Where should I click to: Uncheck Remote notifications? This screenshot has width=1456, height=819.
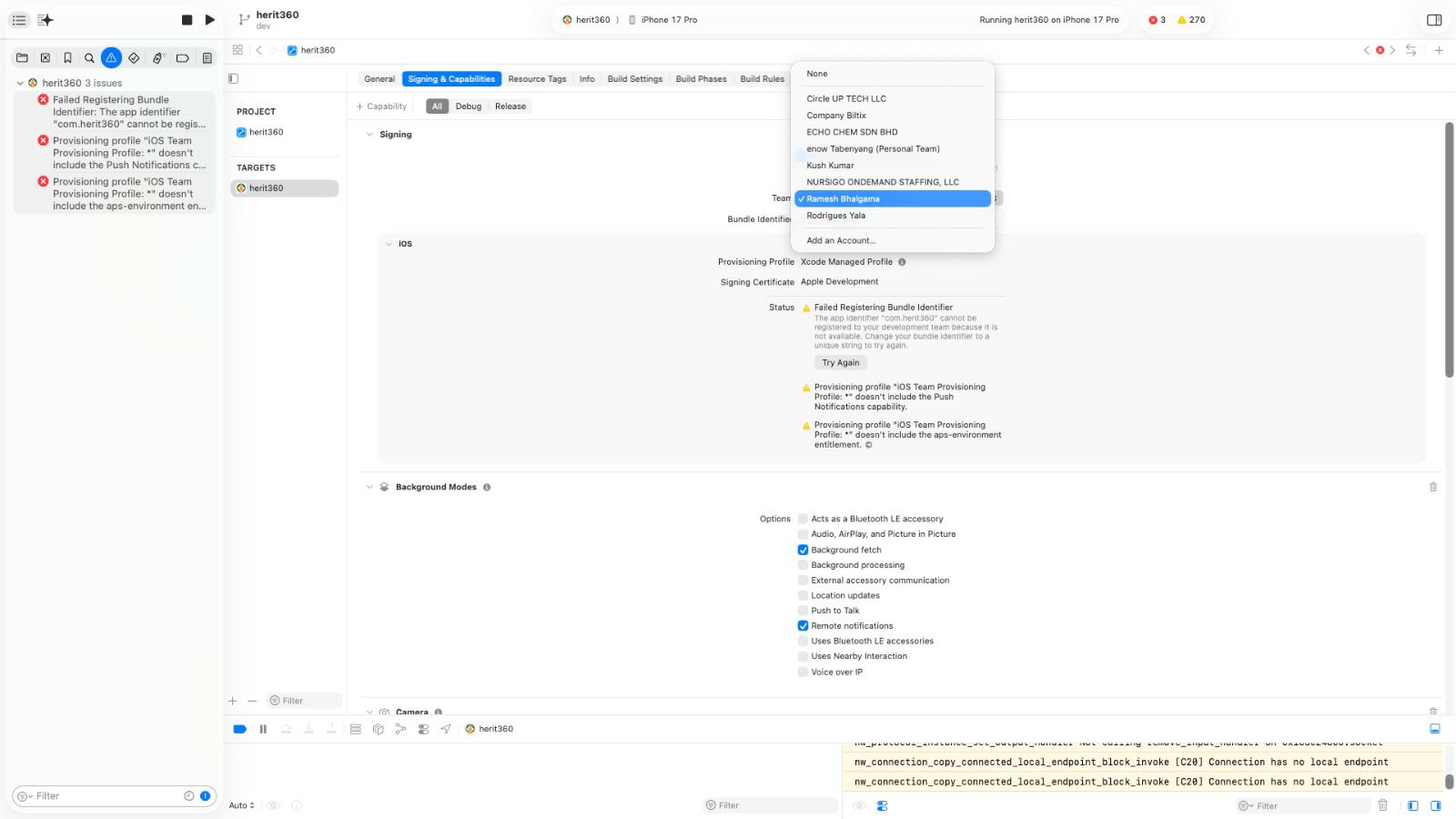pyautogui.click(x=803, y=626)
